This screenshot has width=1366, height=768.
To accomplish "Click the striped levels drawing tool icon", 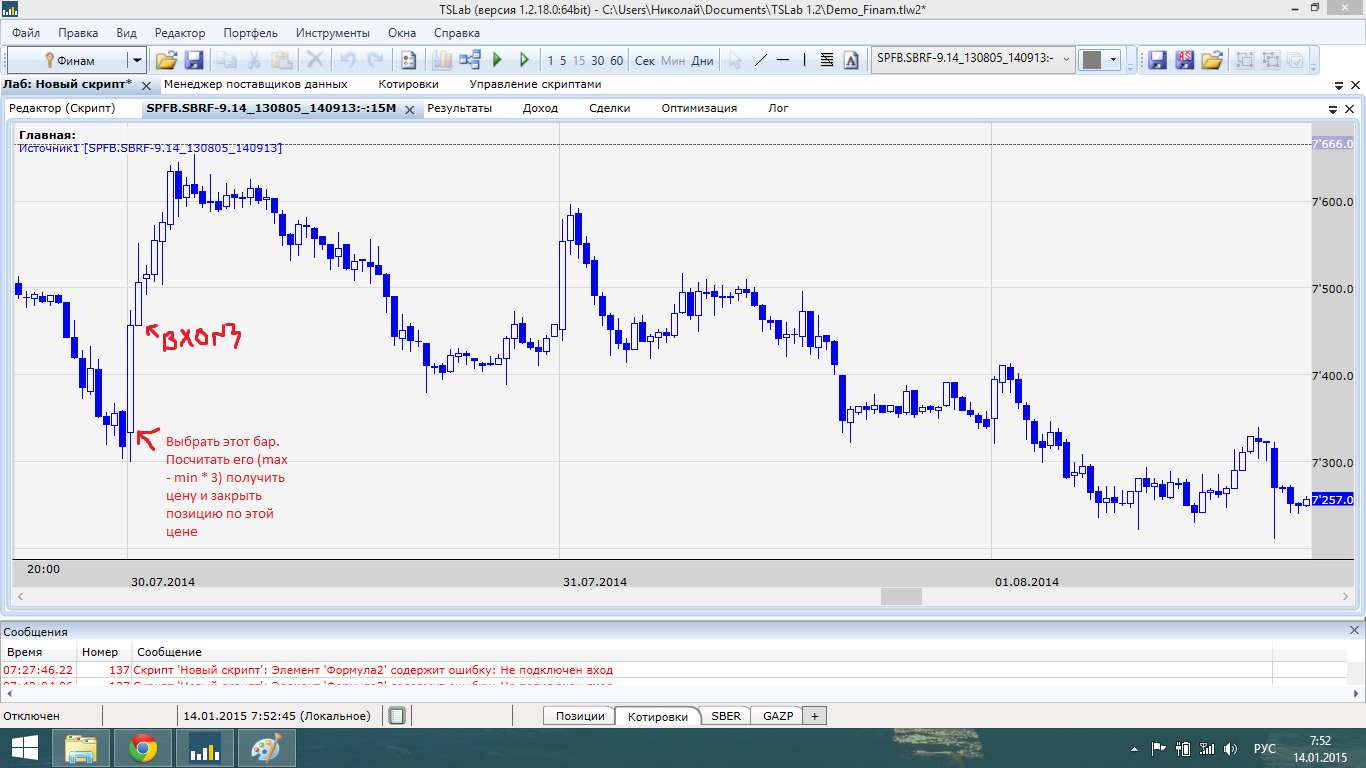I will [827, 60].
